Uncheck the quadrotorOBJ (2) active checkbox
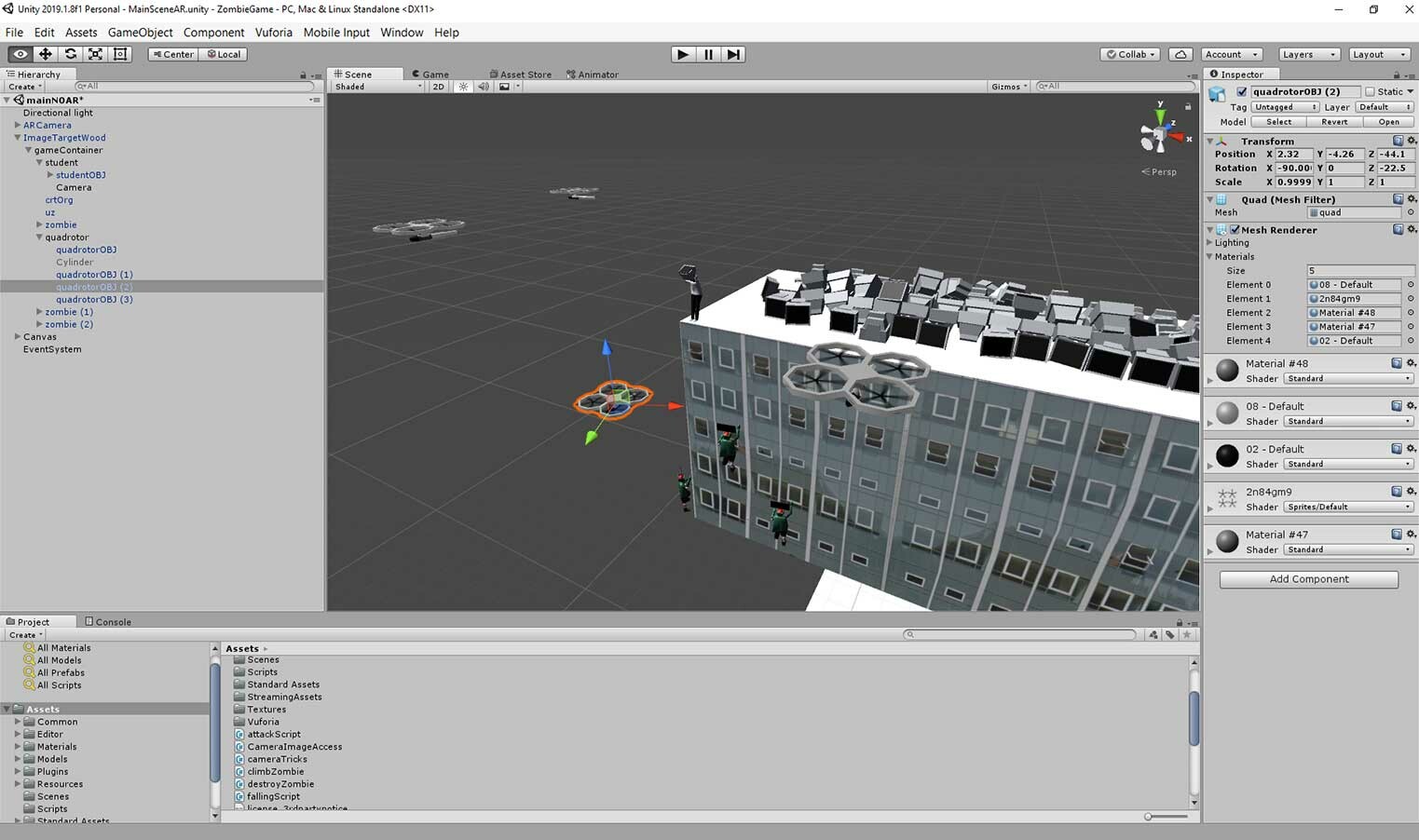The height and width of the screenshot is (840, 1419). click(x=1241, y=91)
